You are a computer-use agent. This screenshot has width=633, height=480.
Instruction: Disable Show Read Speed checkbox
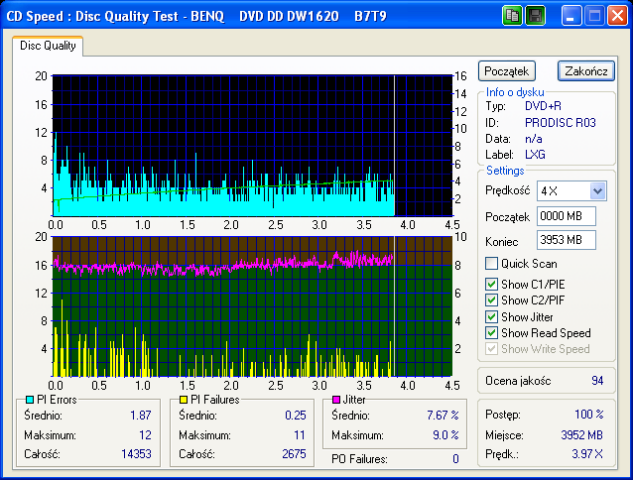491,333
